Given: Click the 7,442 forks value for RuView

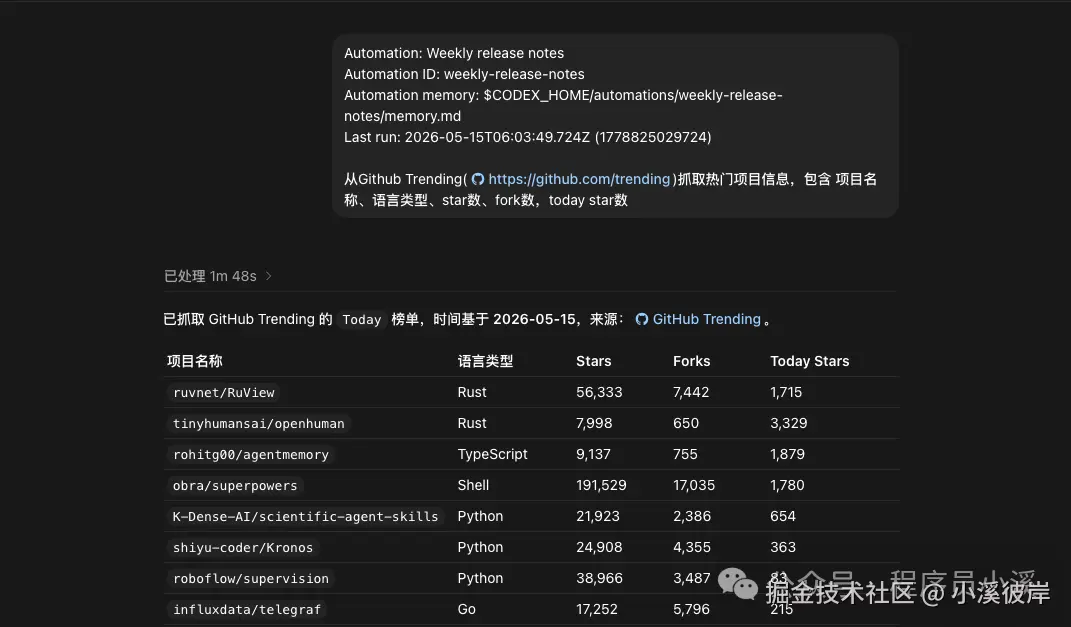Looking at the screenshot, I should (691, 392).
